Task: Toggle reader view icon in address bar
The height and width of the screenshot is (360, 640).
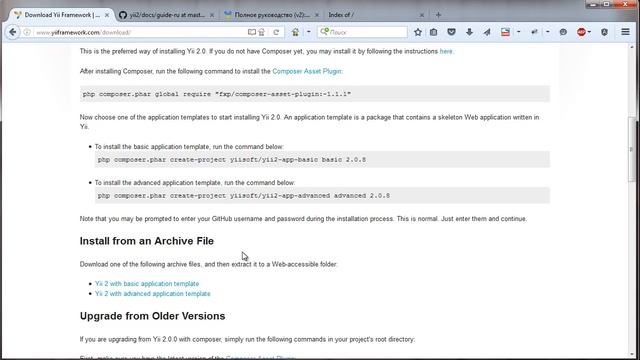Action: pos(252,32)
